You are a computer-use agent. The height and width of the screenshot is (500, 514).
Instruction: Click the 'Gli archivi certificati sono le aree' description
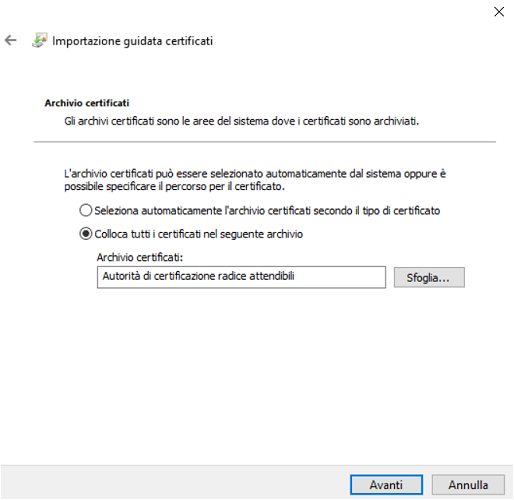241,121
